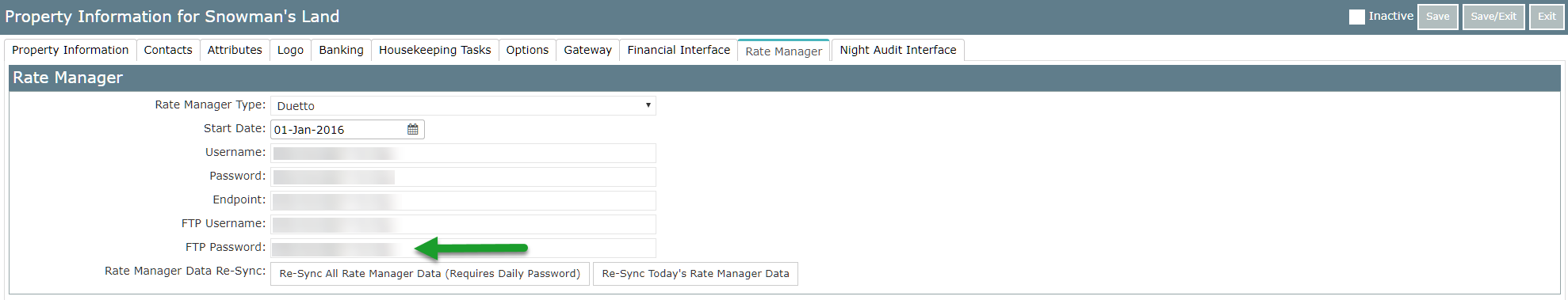Expand the Rate Manager Type dropdown
Screen dimensions: 1568x300
[x=463, y=106]
